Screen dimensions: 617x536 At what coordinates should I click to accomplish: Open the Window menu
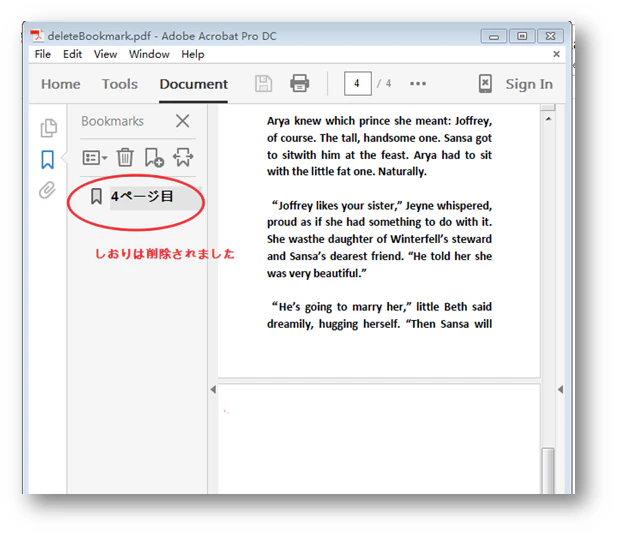(x=149, y=54)
